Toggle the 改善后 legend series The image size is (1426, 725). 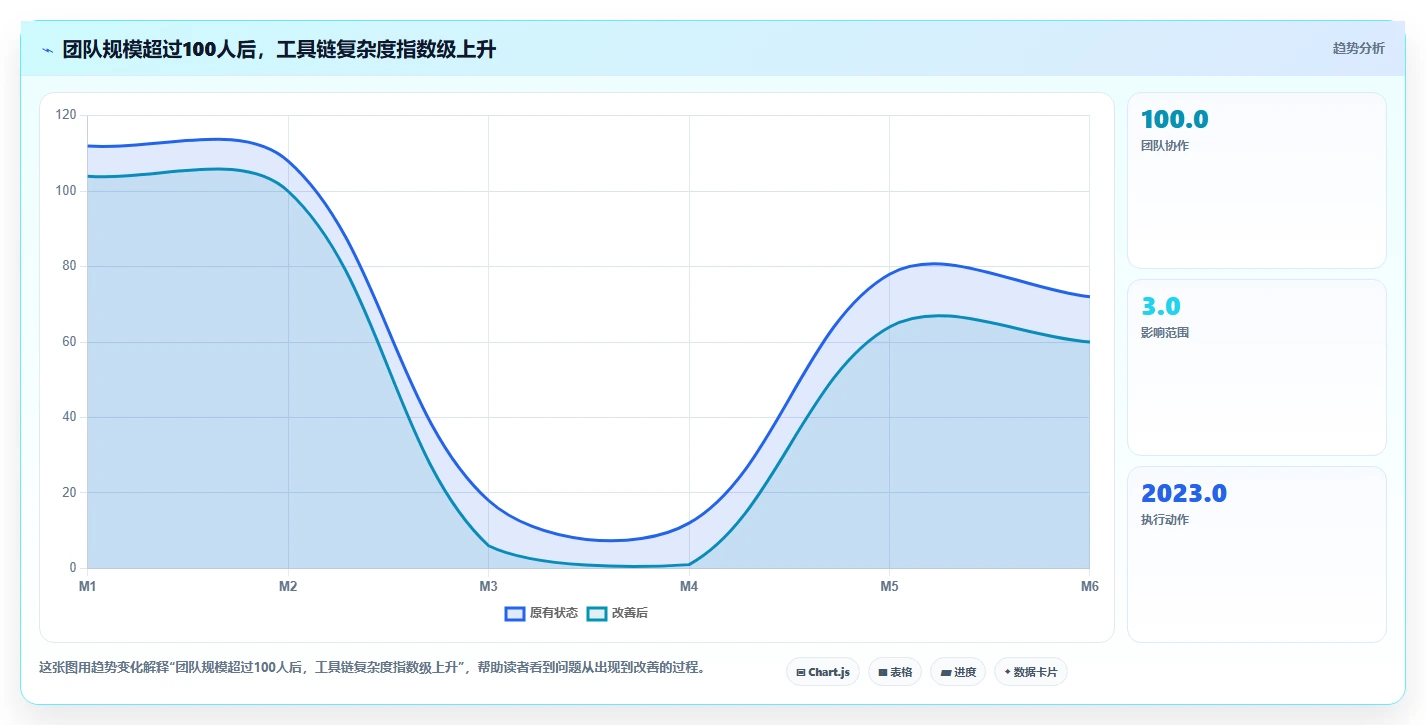point(617,613)
